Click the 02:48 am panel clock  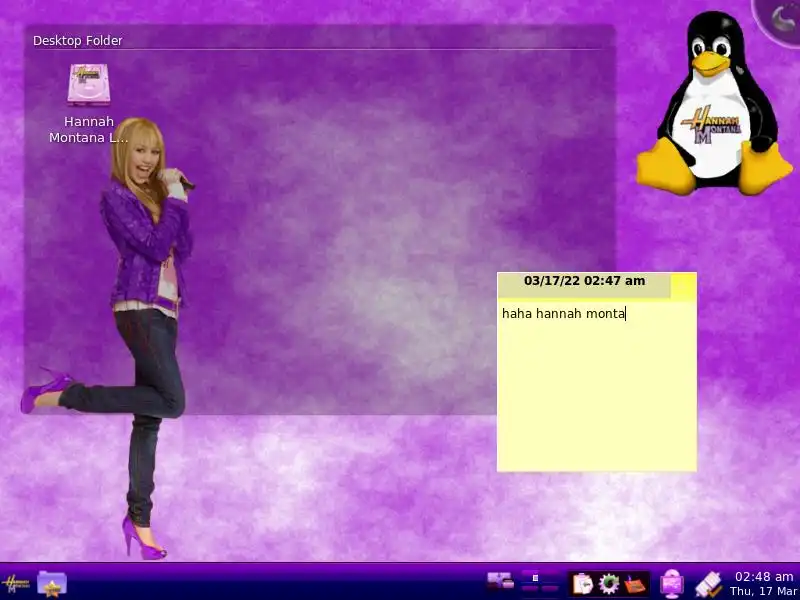pyautogui.click(x=764, y=584)
